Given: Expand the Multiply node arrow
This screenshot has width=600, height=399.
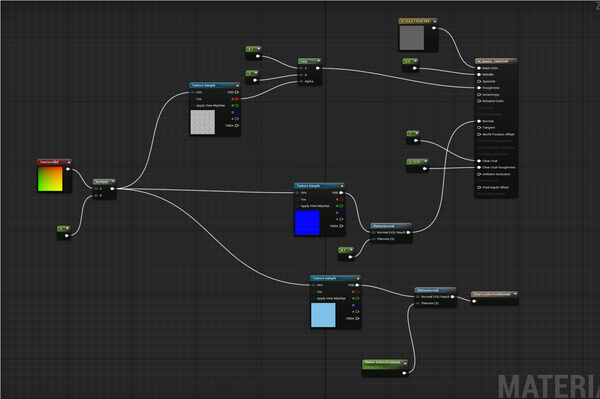Looking at the screenshot, I should tap(113, 182).
